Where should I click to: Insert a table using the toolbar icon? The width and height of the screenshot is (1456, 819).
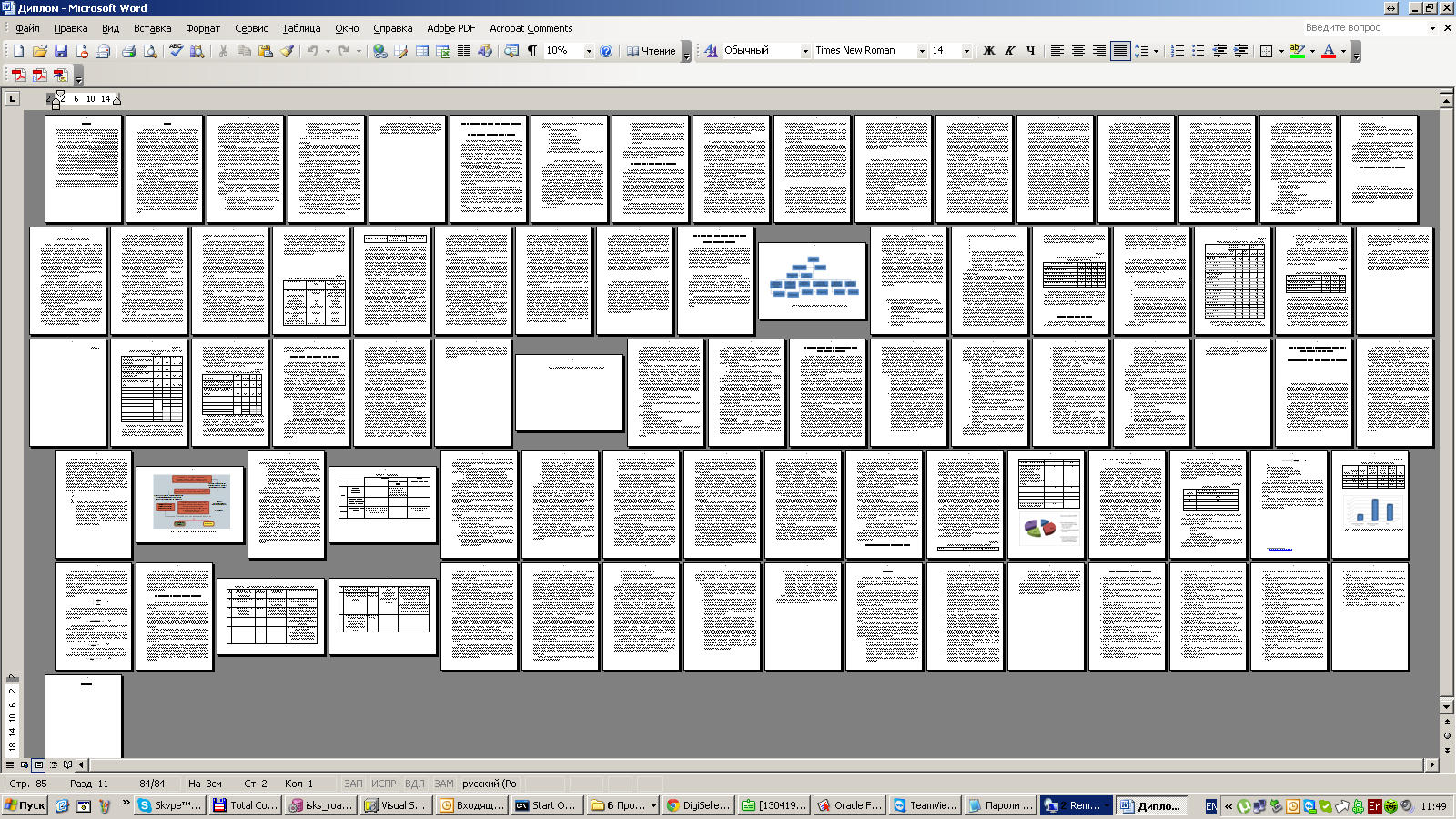coord(422,51)
